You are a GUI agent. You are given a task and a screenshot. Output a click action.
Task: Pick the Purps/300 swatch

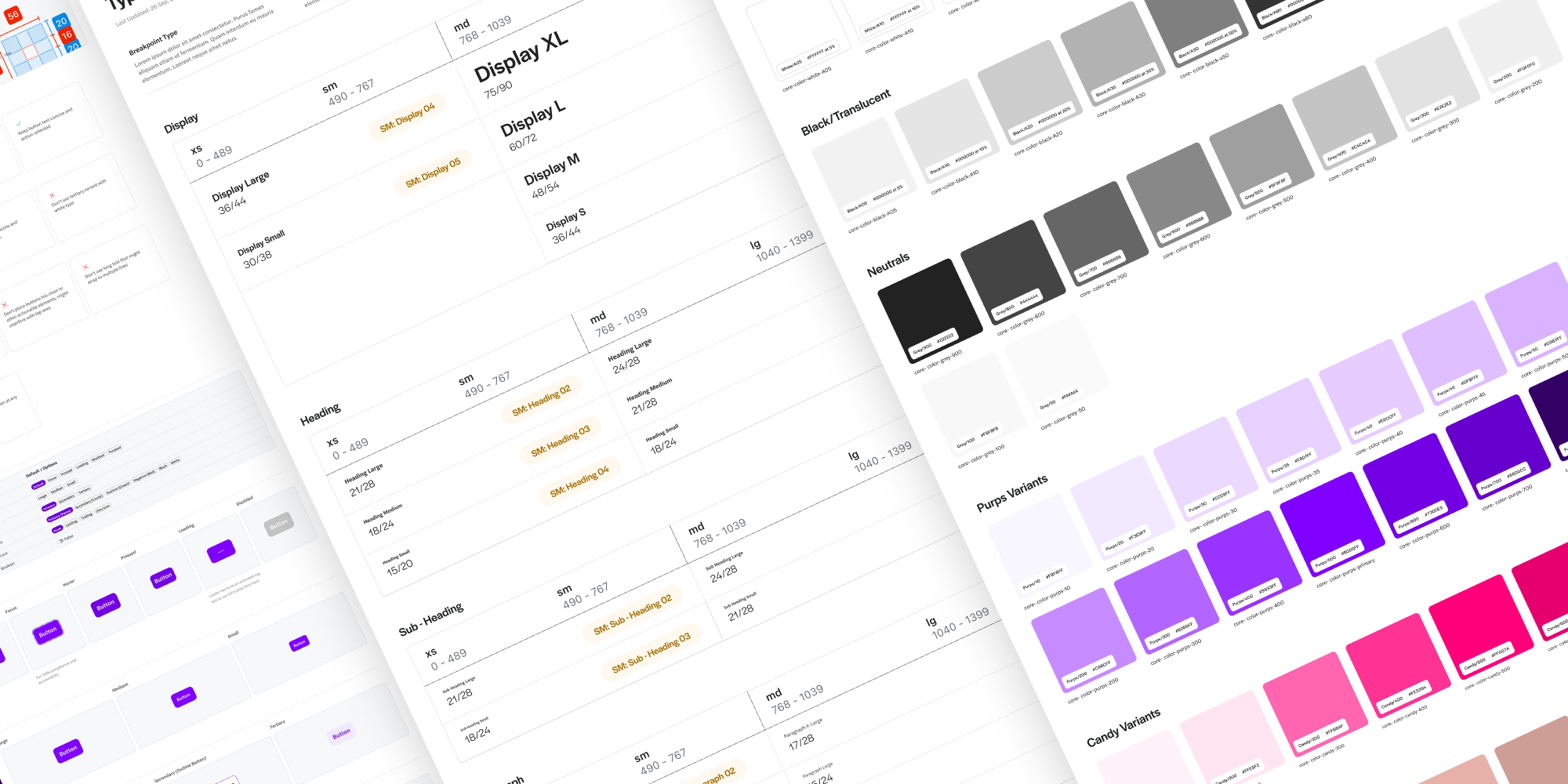1167,601
